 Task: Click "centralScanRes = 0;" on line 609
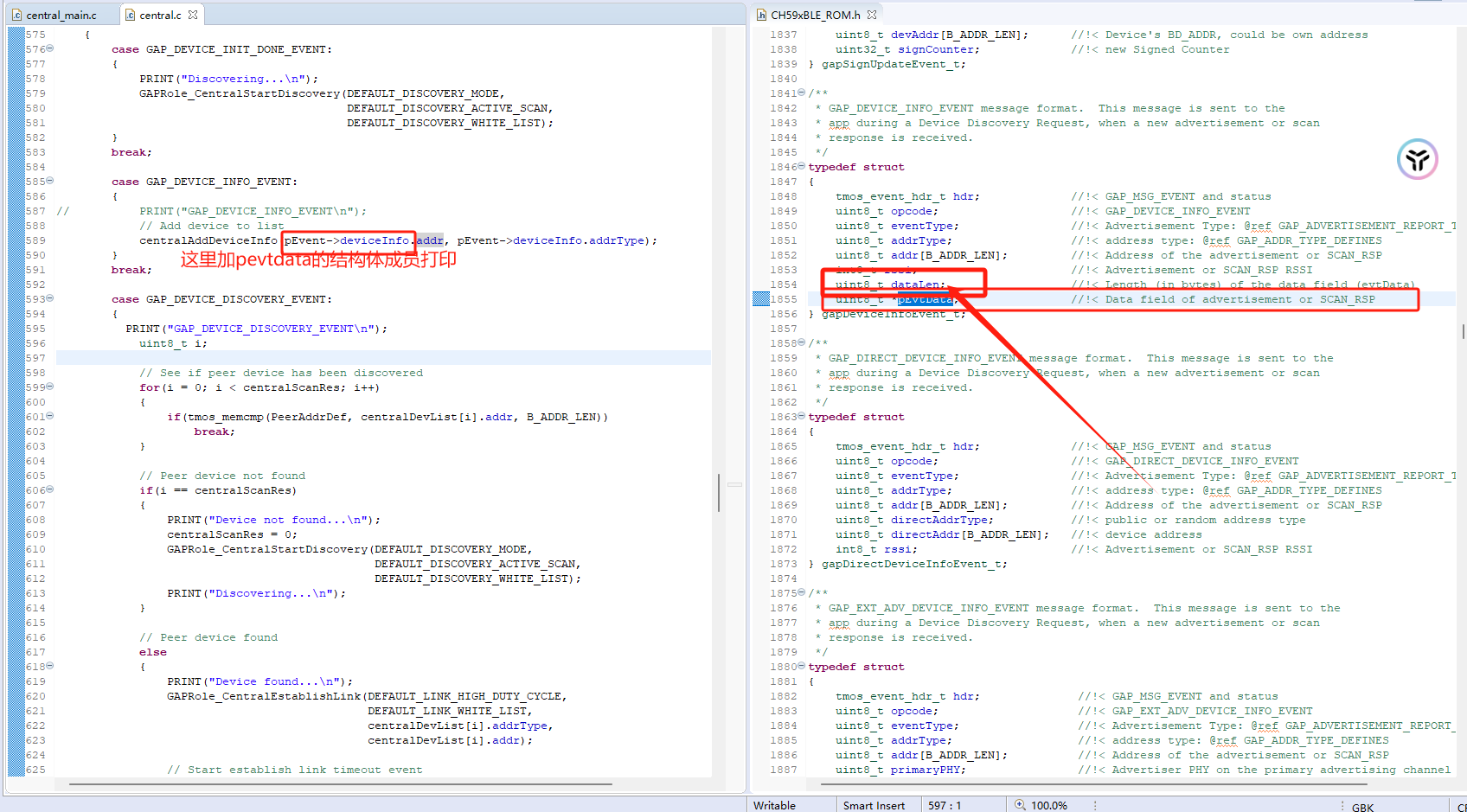[x=232, y=534]
